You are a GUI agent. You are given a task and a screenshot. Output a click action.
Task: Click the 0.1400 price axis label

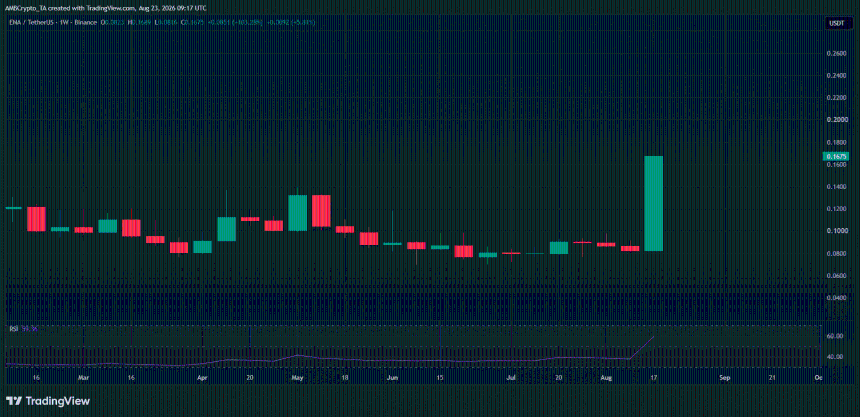(x=836, y=187)
